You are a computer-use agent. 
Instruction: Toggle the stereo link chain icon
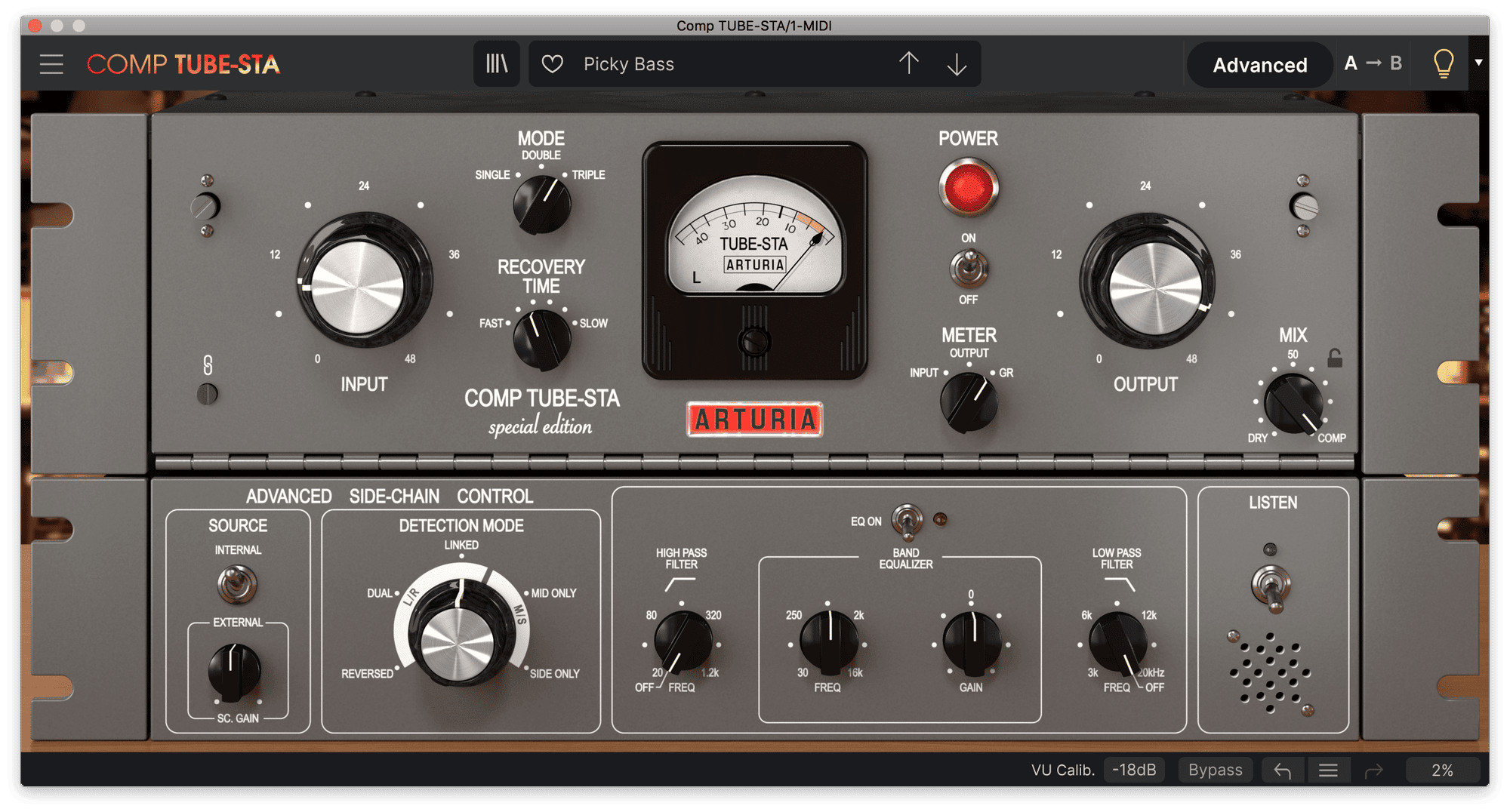click(208, 365)
